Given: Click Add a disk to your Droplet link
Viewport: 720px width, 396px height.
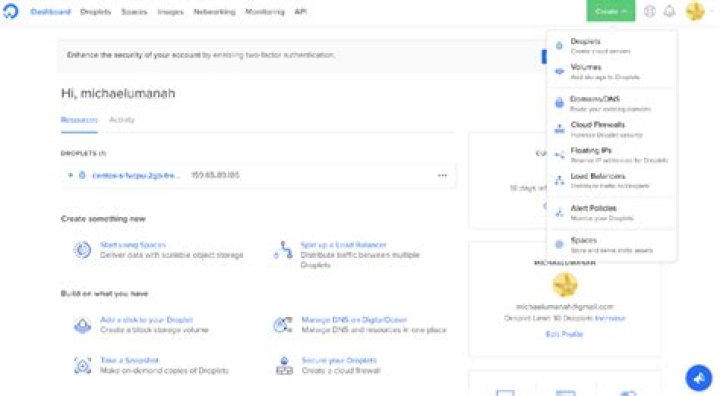Looking at the screenshot, I should point(146,320).
